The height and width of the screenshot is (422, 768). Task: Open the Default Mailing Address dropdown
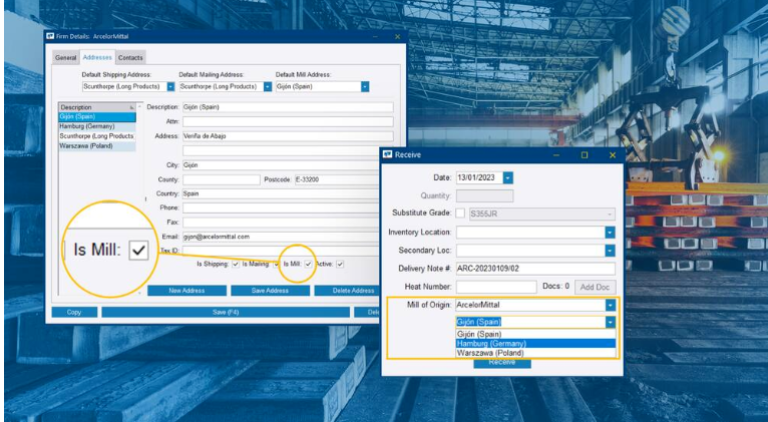[267, 87]
